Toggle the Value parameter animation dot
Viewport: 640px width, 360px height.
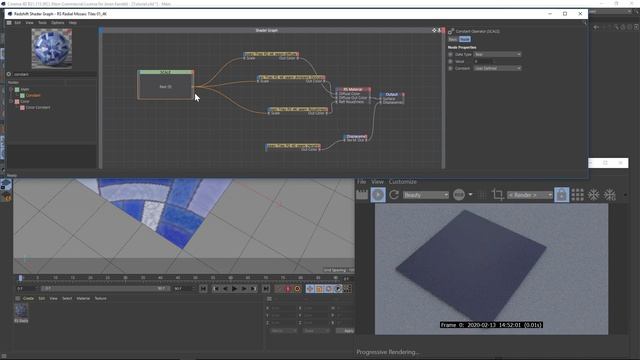[x=451, y=61]
